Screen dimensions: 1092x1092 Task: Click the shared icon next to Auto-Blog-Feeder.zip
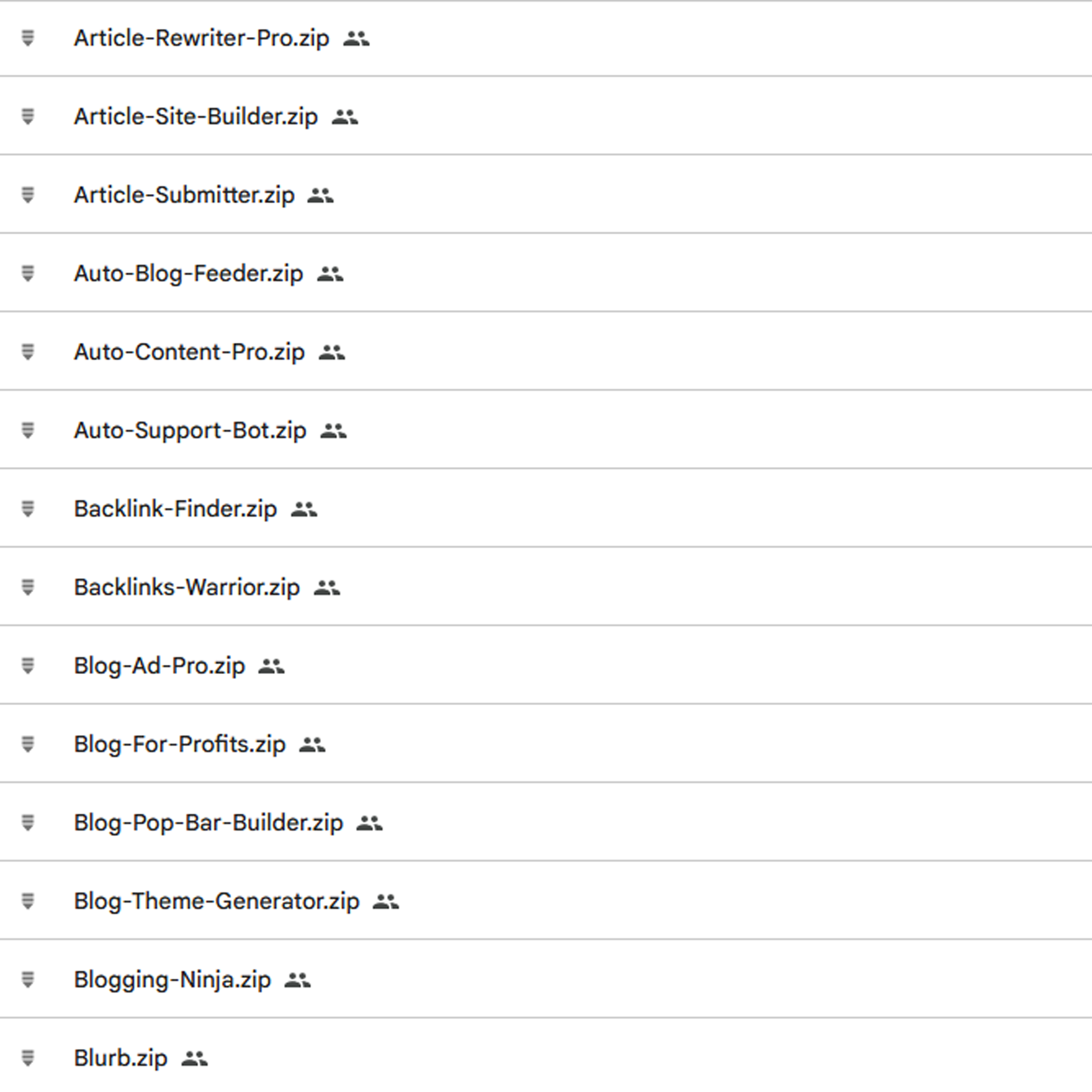coord(330,274)
